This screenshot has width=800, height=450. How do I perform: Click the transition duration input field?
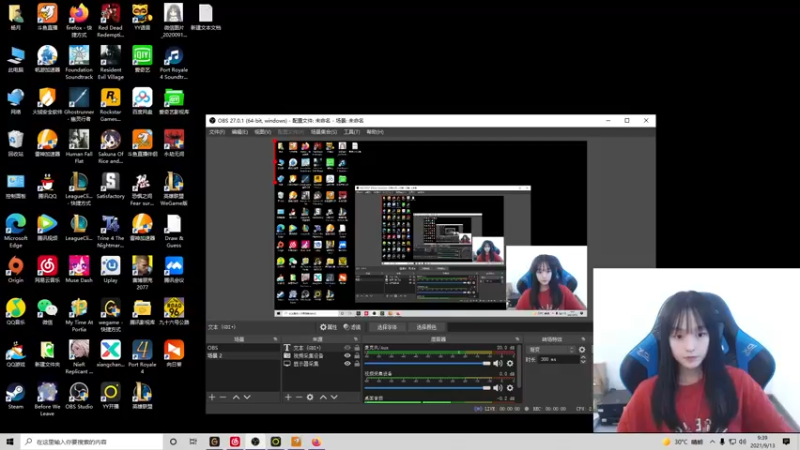[x=558, y=360]
